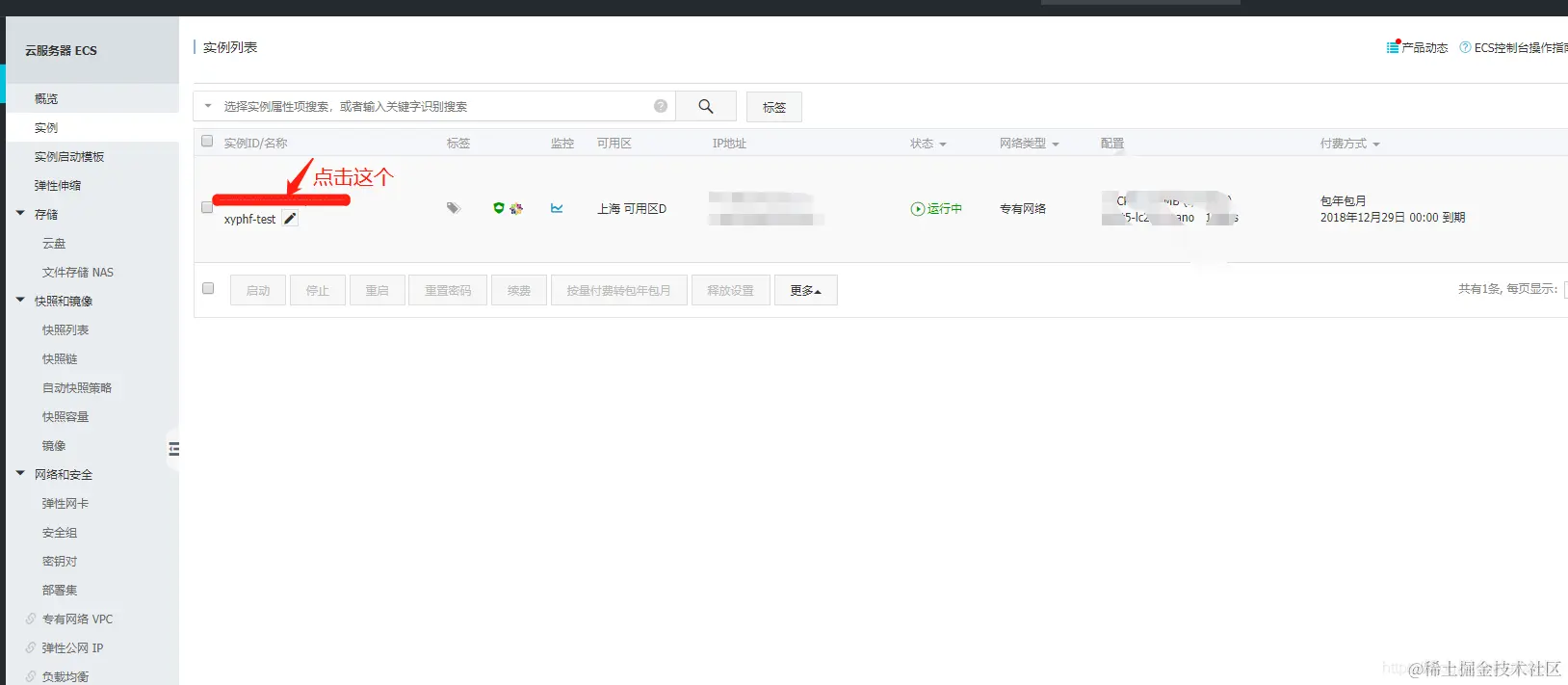This screenshot has height=685, width=1568.
Task: Expand the 更多 actions menu
Action: point(806,290)
